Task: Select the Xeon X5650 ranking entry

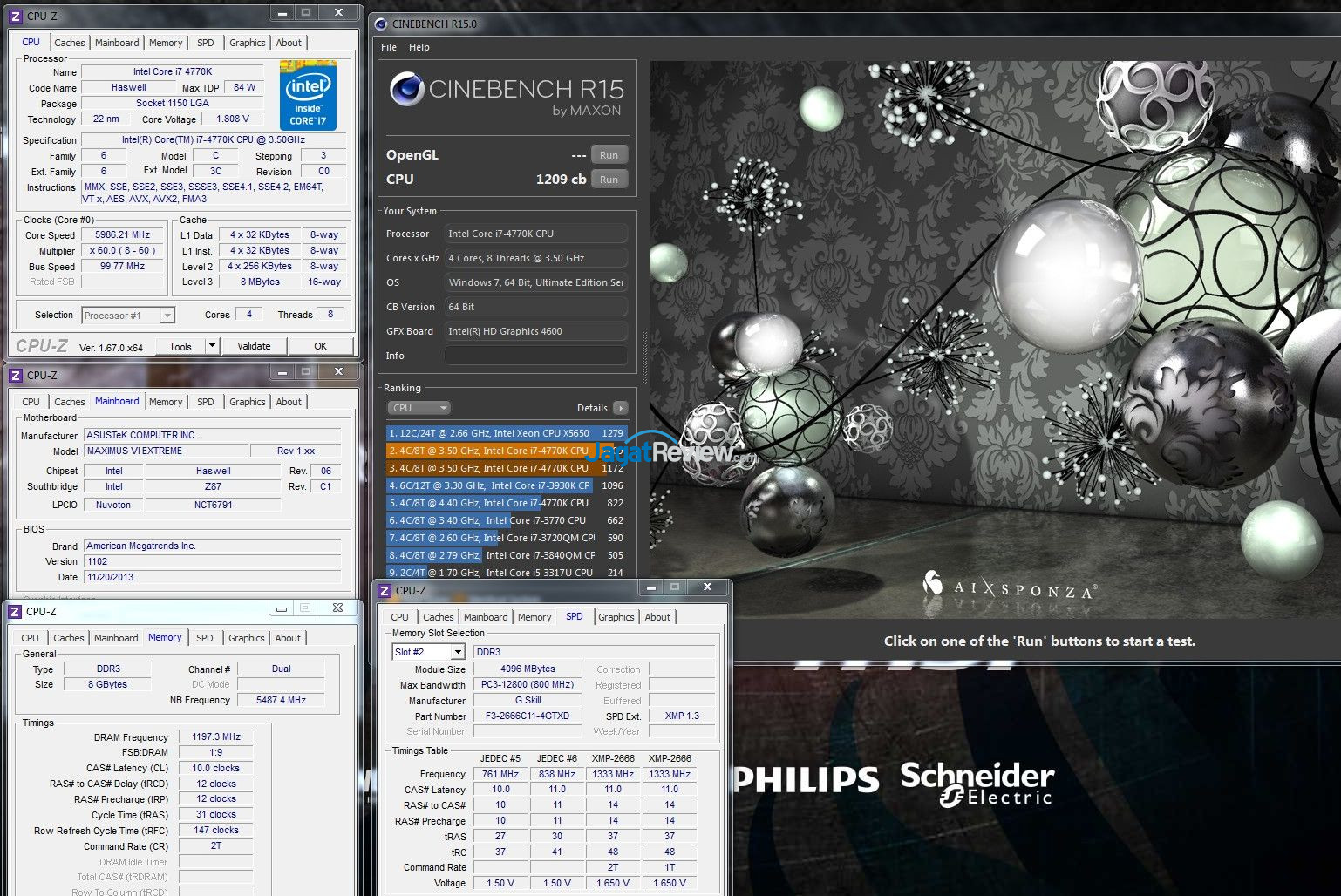Action: point(490,433)
